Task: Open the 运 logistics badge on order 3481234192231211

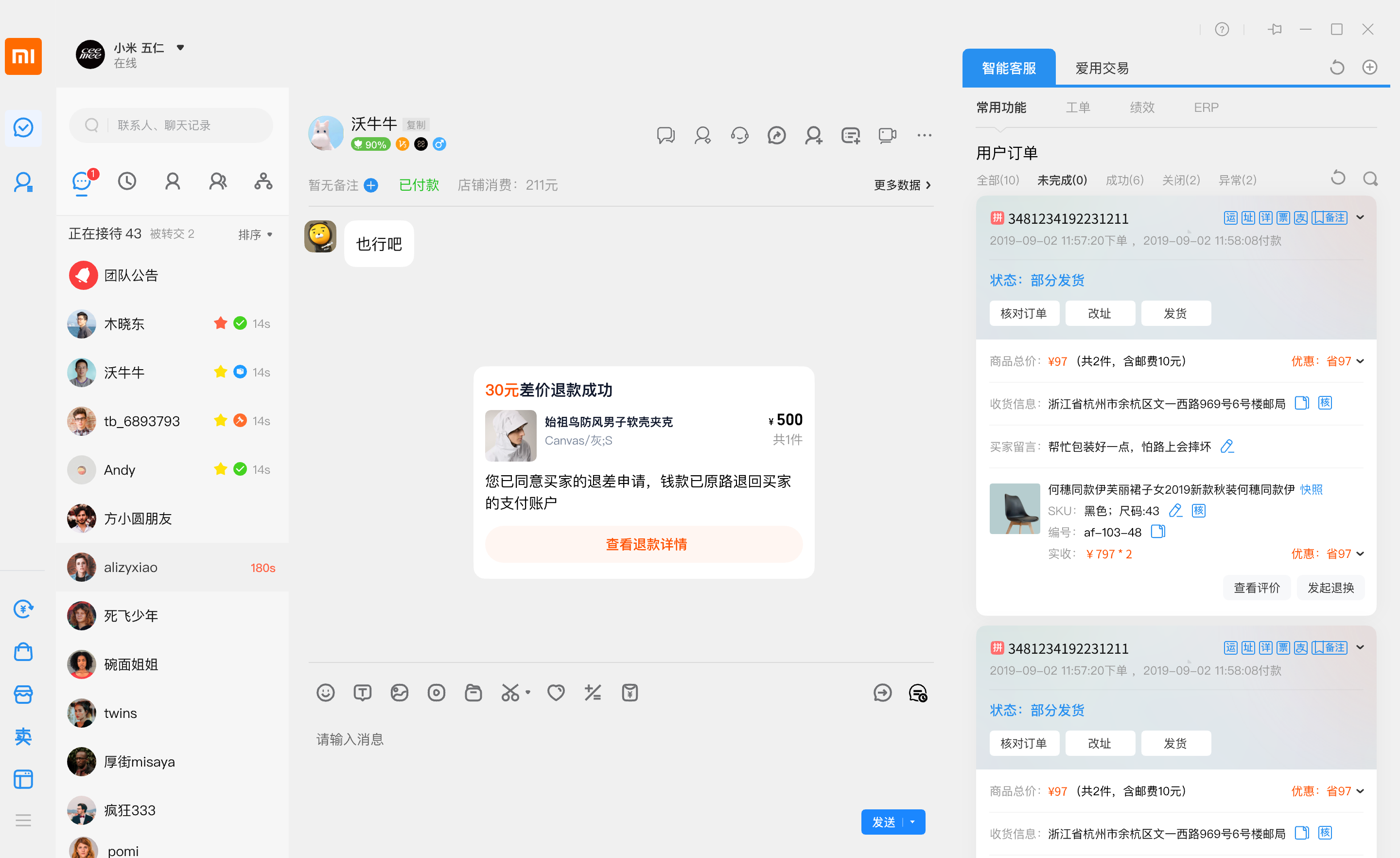Action: coord(1231,218)
